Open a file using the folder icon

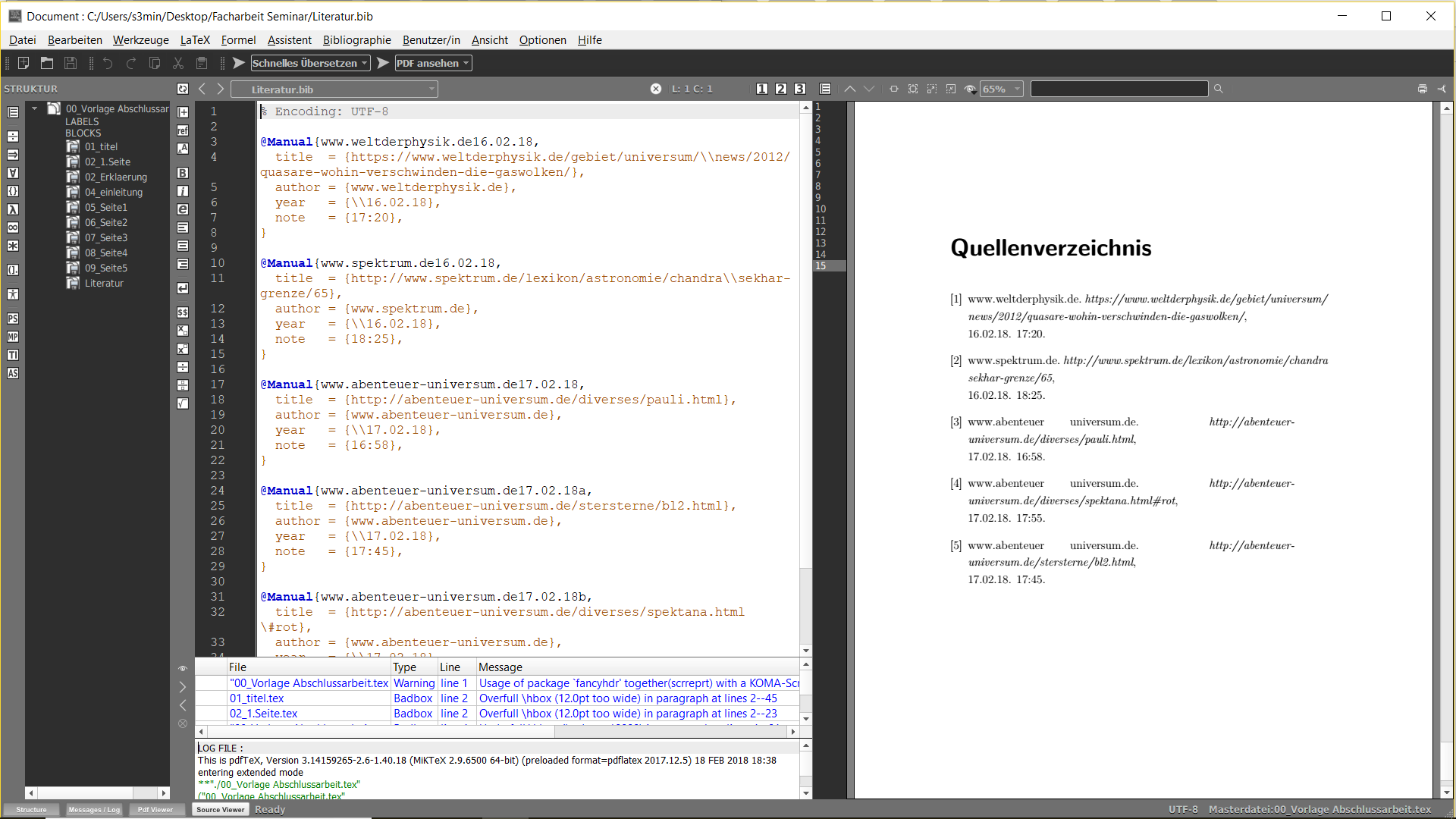47,63
